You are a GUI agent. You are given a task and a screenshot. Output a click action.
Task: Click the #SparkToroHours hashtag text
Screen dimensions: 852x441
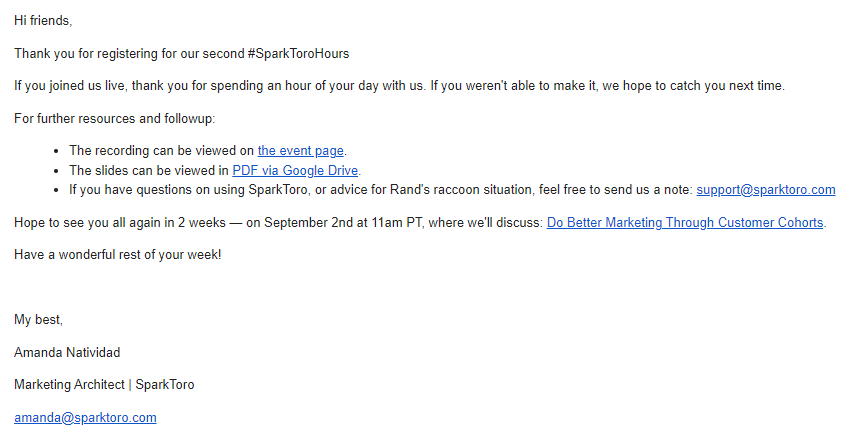298,54
